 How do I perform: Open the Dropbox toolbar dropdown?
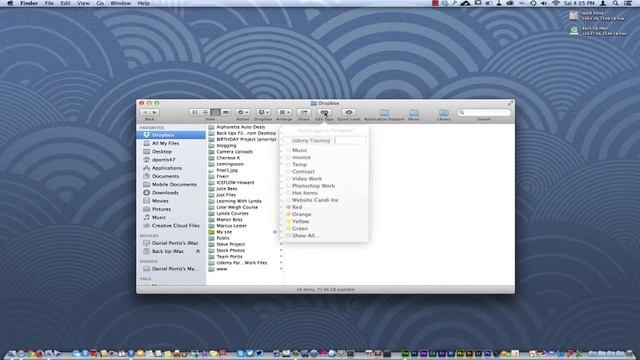click(x=263, y=112)
